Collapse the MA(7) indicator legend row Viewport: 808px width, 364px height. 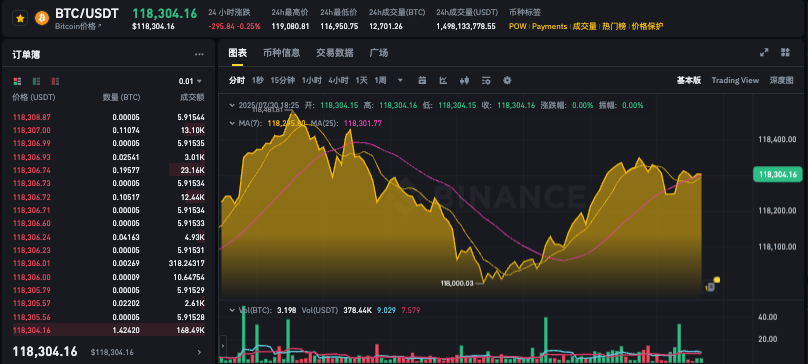coord(232,123)
